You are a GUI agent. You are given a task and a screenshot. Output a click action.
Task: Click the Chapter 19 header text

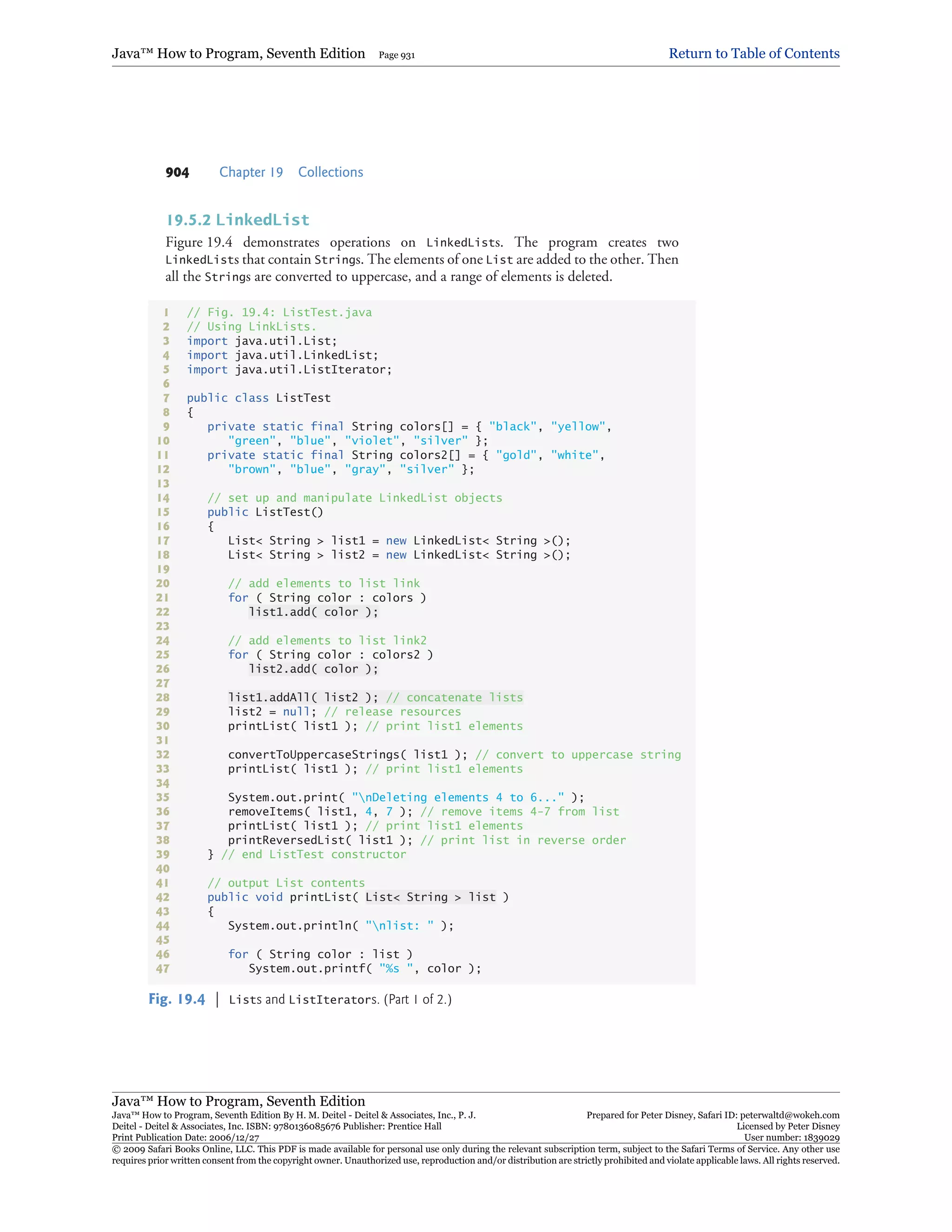coord(251,172)
